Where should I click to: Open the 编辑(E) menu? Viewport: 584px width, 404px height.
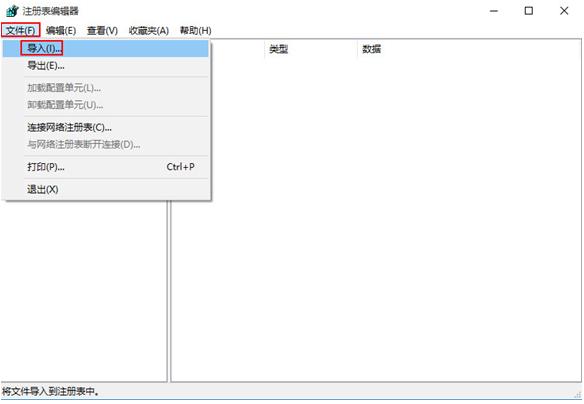(x=61, y=31)
